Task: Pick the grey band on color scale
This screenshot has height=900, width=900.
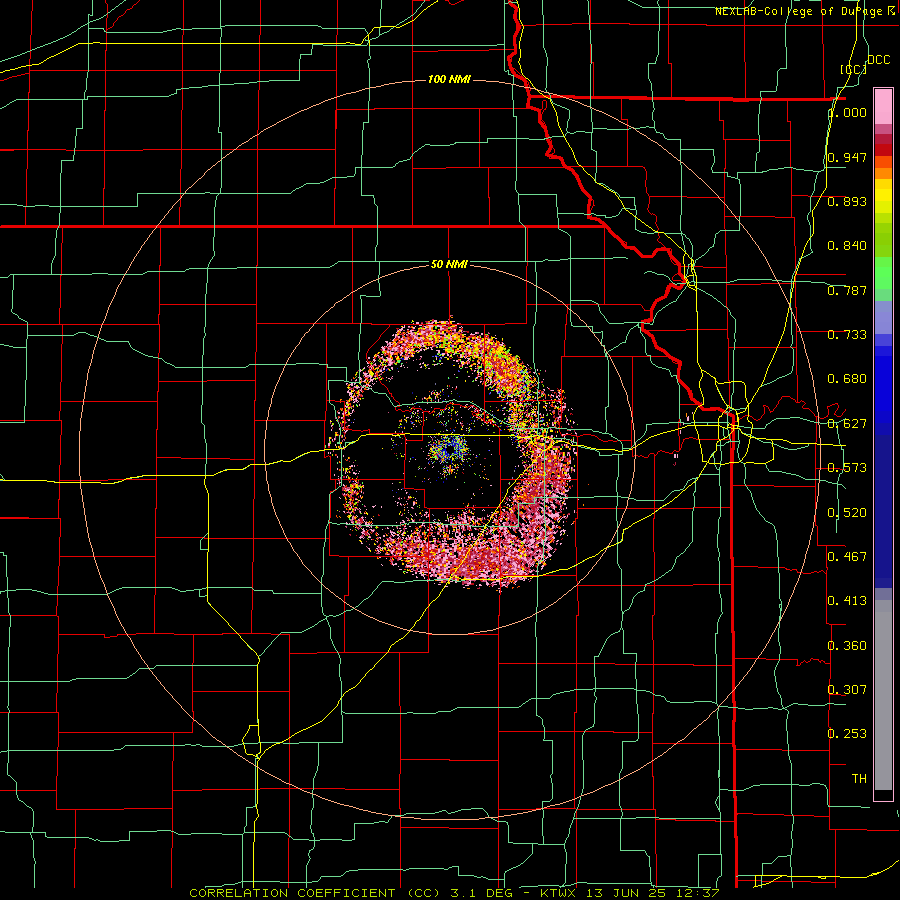Action: pyautogui.click(x=883, y=695)
